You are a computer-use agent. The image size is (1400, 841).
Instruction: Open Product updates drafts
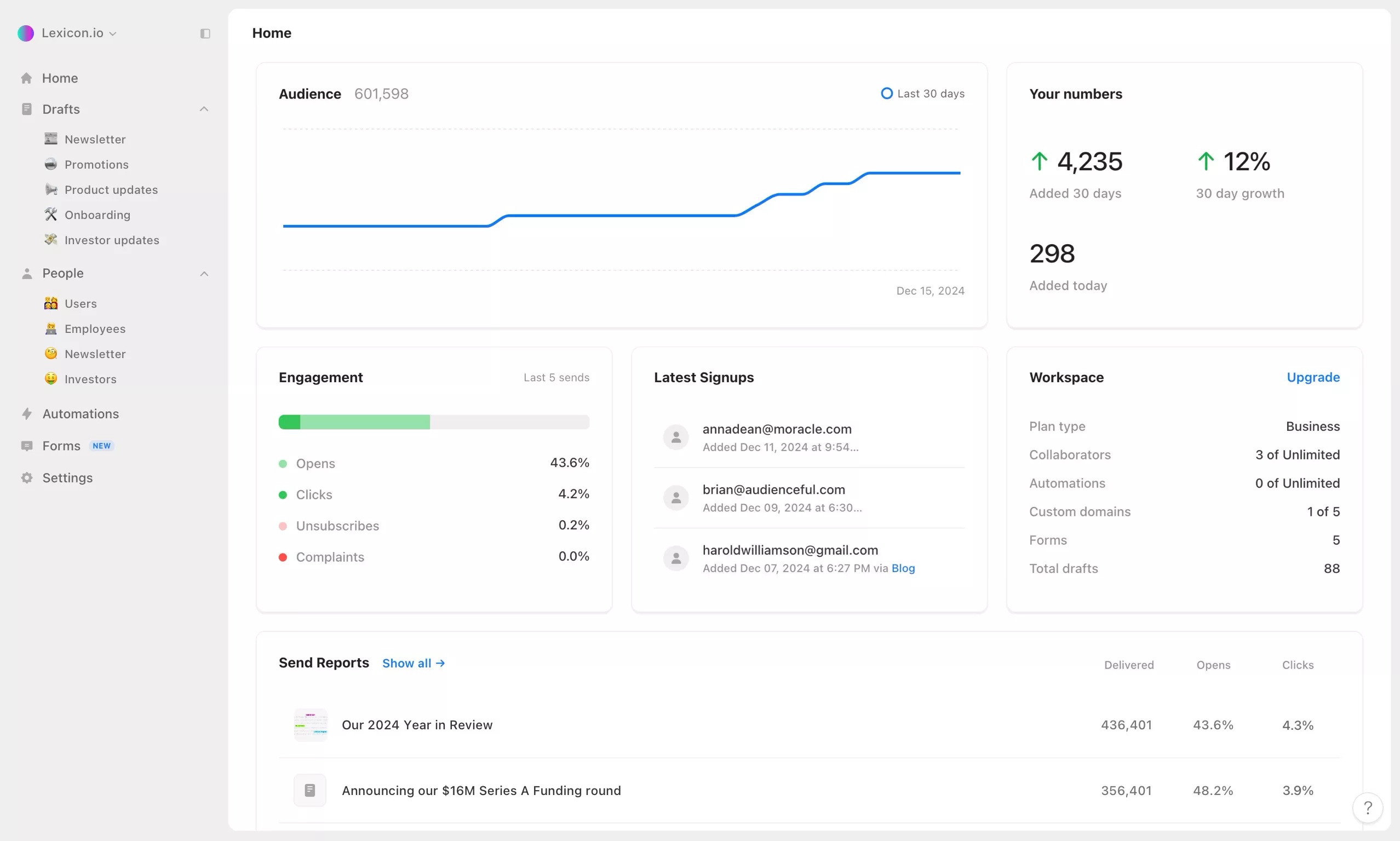point(111,190)
